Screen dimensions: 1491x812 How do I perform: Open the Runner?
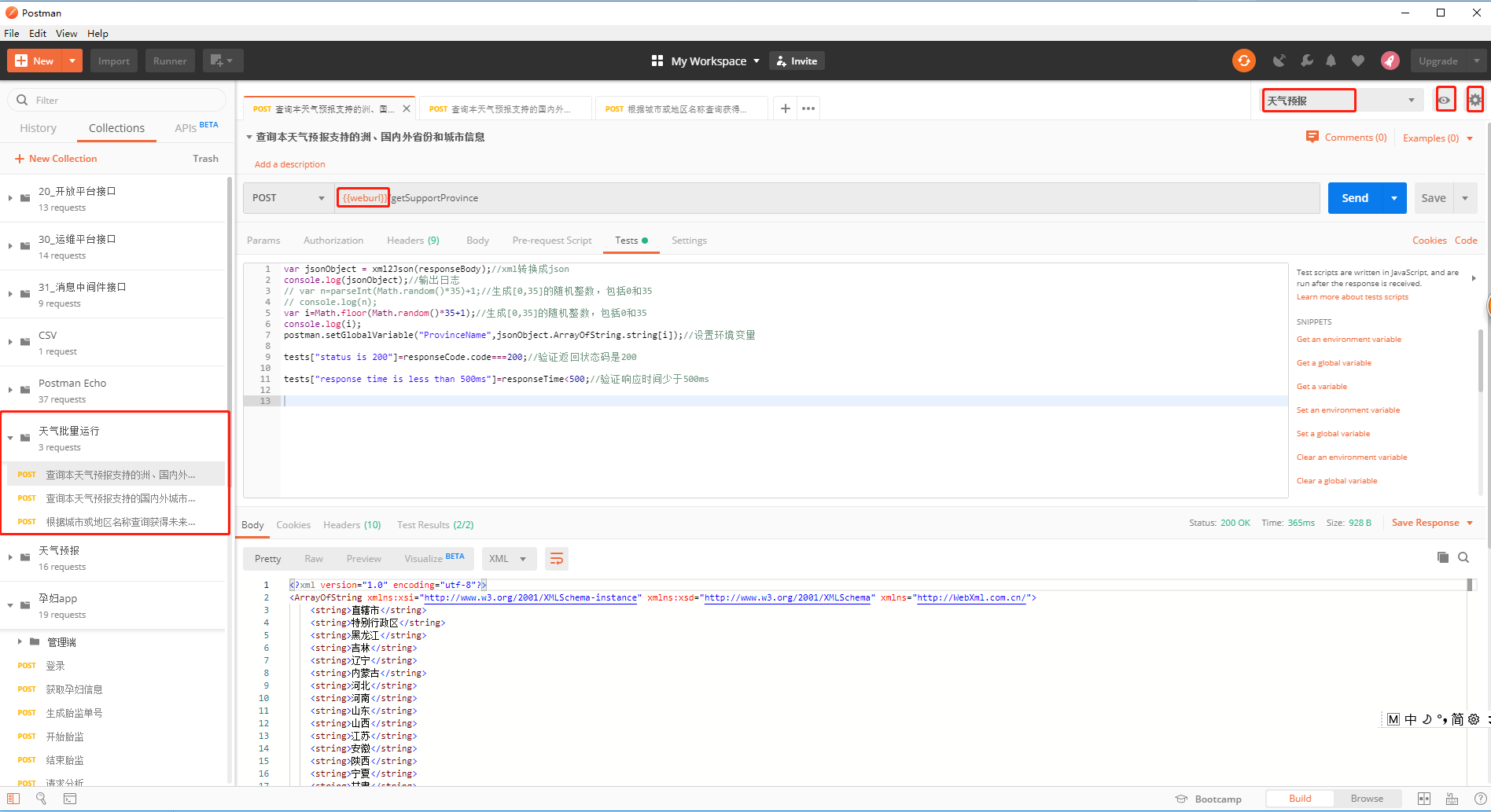170,61
